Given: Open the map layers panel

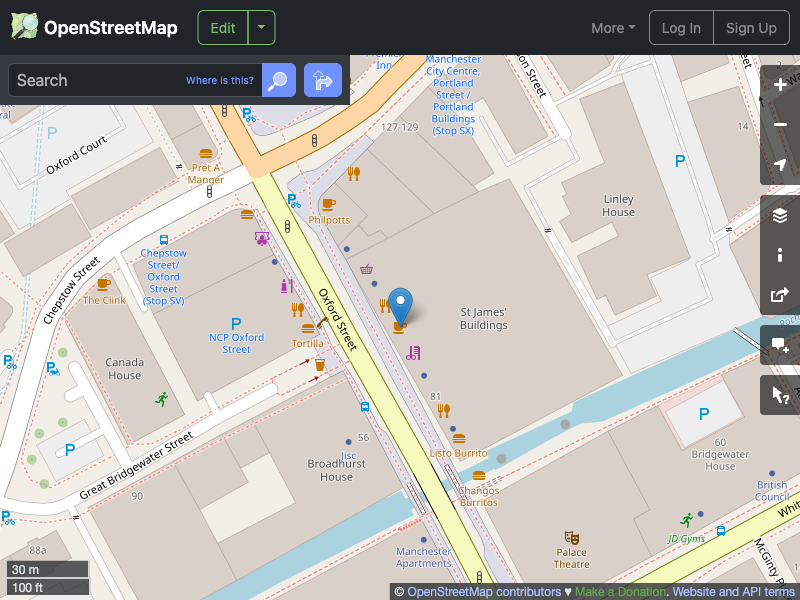Looking at the screenshot, I should 780,214.
